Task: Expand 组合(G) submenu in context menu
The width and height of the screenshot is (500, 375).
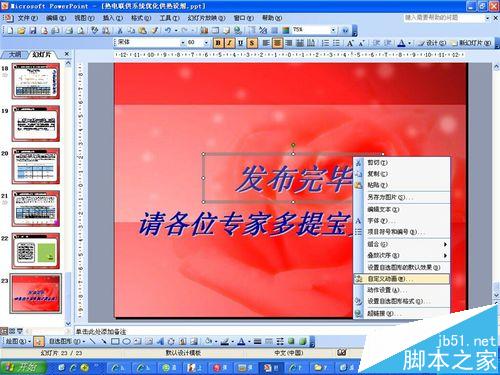Action: click(402, 244)
